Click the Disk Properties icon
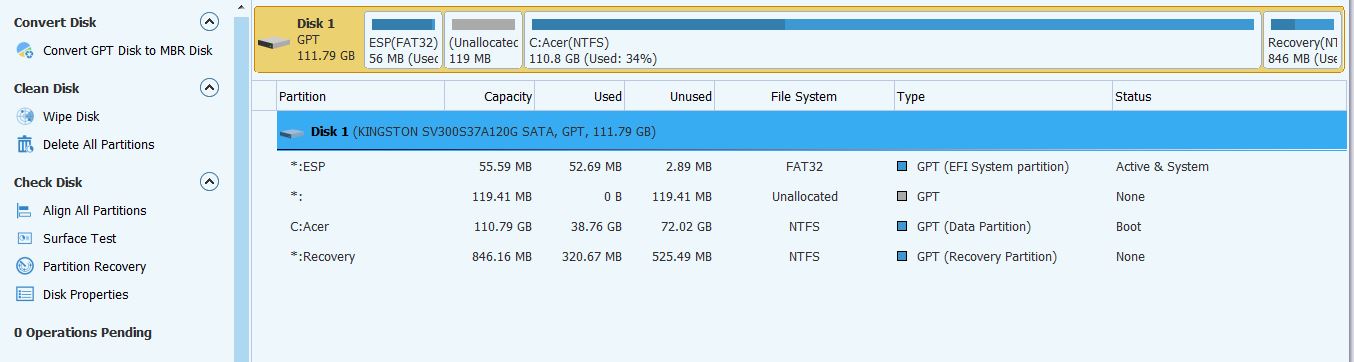Screen dimensions: 1354x362 tap(25, 294)
